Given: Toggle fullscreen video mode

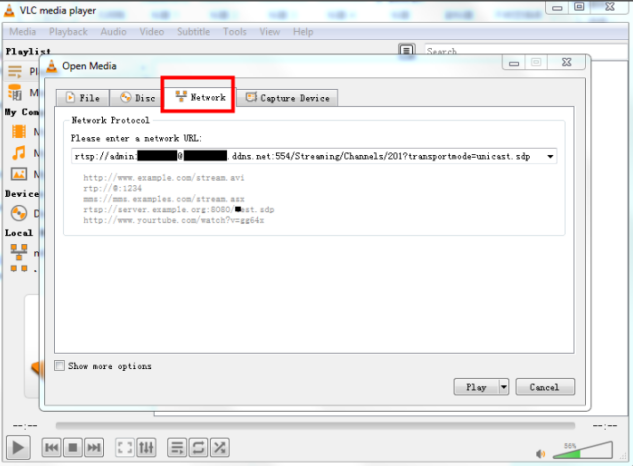Looking at the screenshot, I should coord(125,448).
